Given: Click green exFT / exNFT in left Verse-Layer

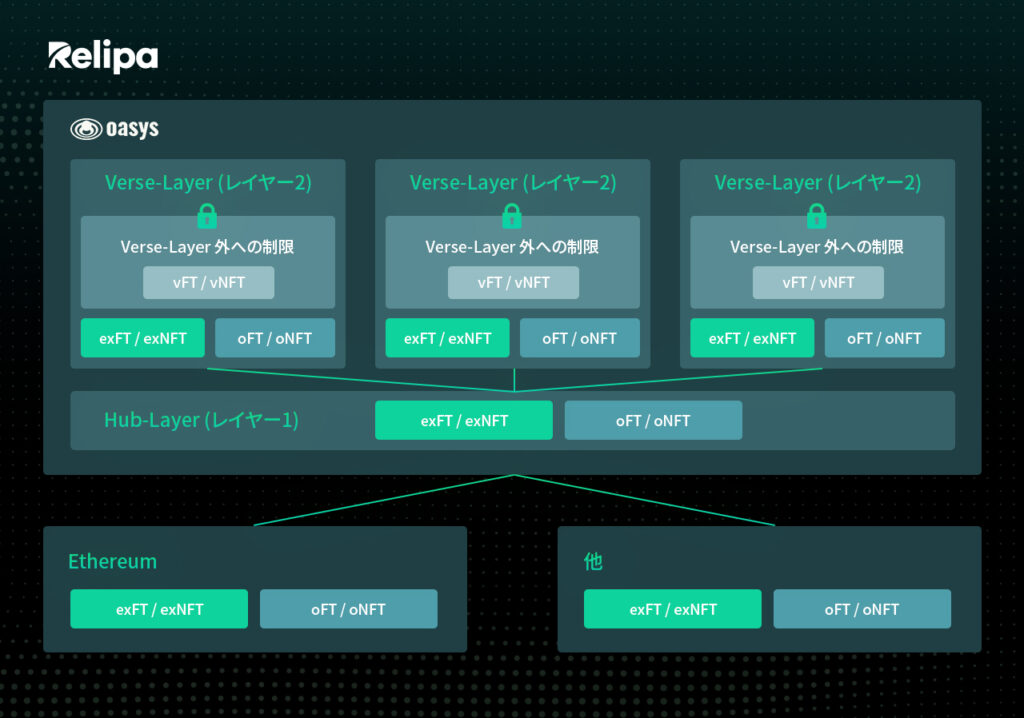Looking at the screenshot, I should [x=142, y=338].
